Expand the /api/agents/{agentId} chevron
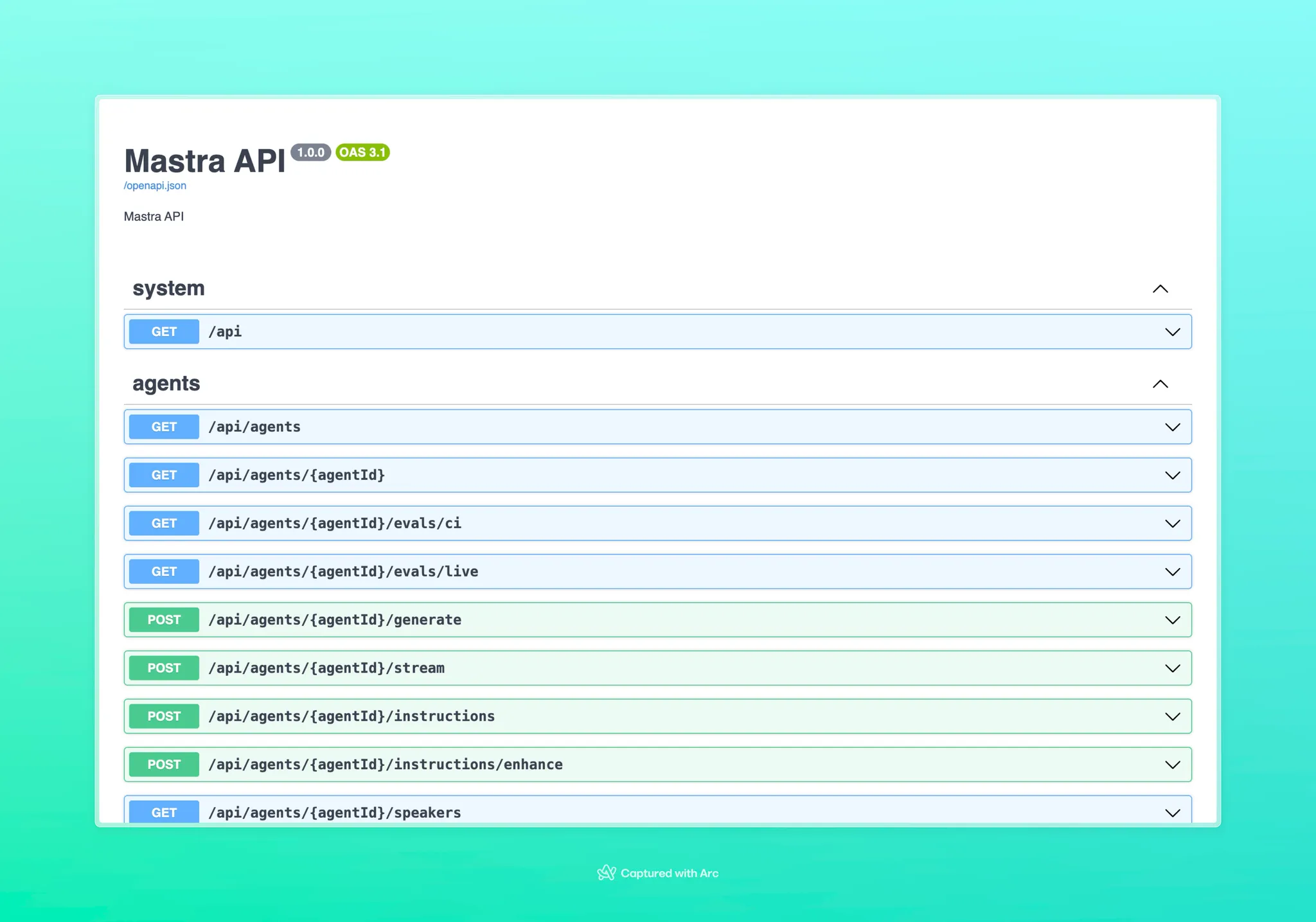Image resolution: width=1316 pixels, height=922 pixels. [1173, 475]
